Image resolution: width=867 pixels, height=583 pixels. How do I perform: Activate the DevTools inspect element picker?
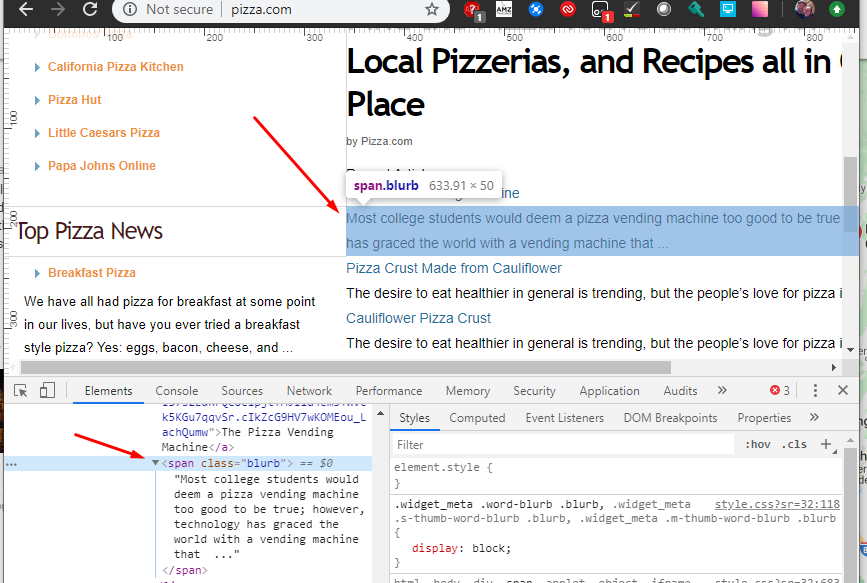click(21, 391)
